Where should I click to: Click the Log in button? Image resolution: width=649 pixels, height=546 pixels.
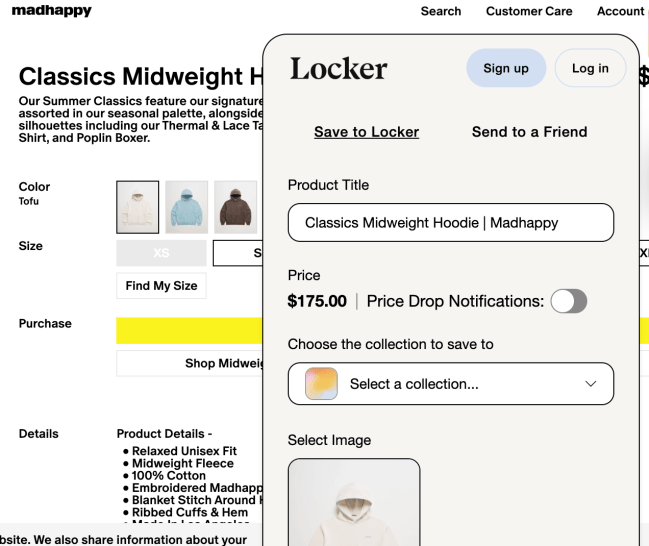coord(590,68)
